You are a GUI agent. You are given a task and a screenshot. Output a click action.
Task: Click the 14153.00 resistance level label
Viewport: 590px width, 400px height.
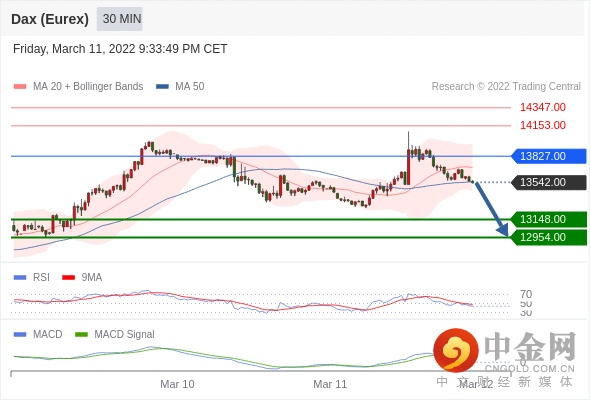pyautogui.click(x=543, y=125)
